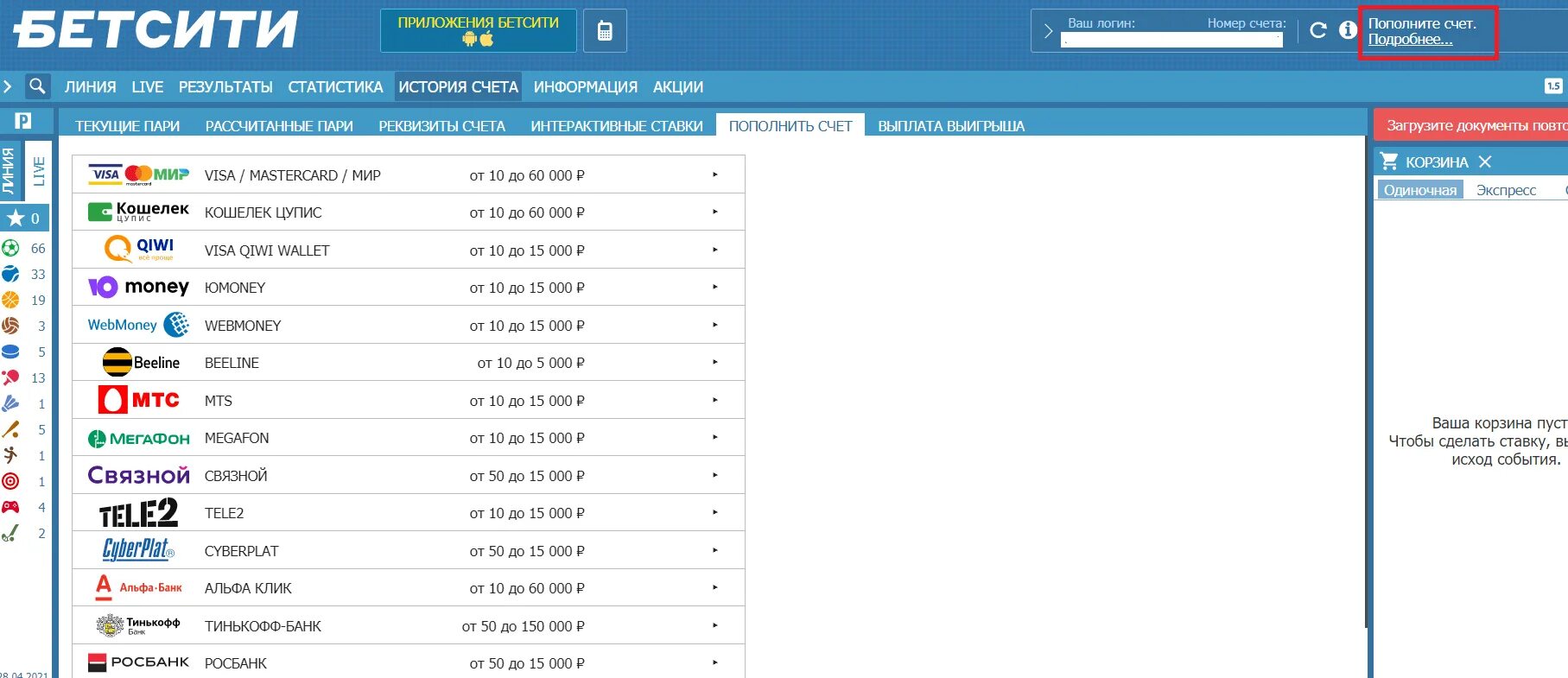1568x678 pixels.
Task: Open football sport icon with 66 events
Action: (10, 249)
